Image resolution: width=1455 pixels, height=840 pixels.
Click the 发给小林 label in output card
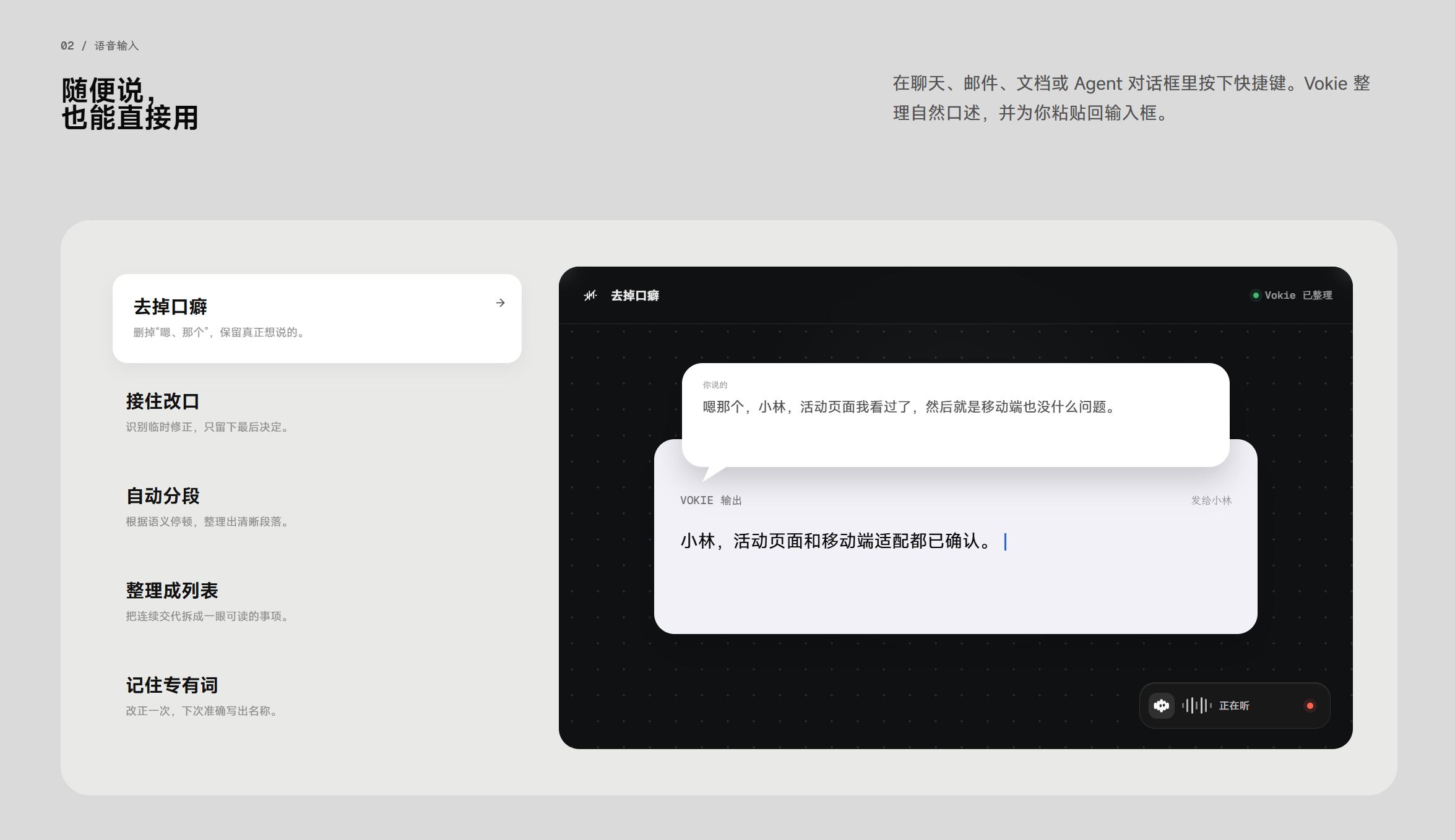pyautogui.click(x=1211, y=500)
